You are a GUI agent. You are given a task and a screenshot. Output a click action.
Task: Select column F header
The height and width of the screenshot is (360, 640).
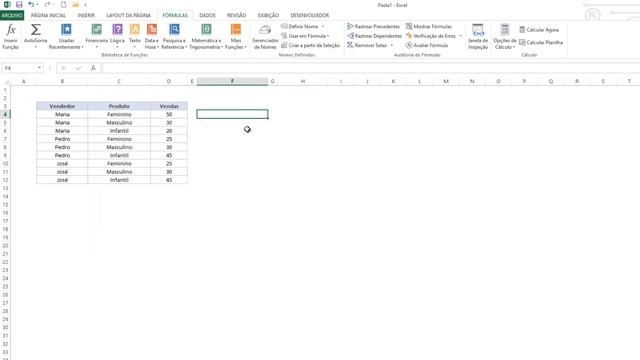click(x=232, y=81)
